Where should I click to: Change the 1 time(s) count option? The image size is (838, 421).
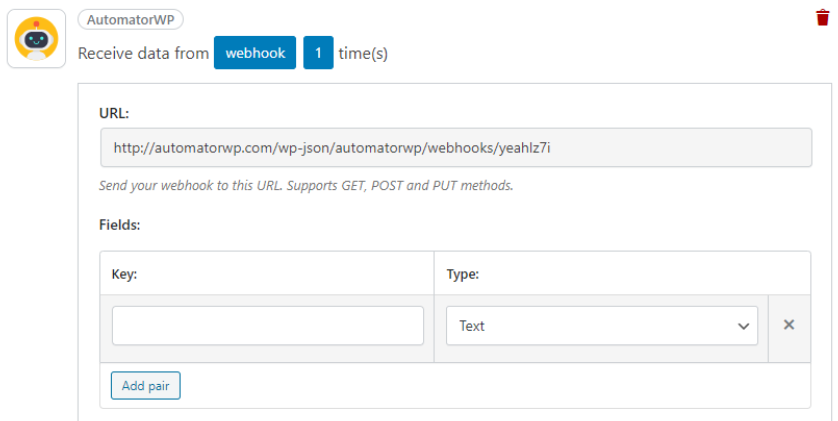point(319,53)
